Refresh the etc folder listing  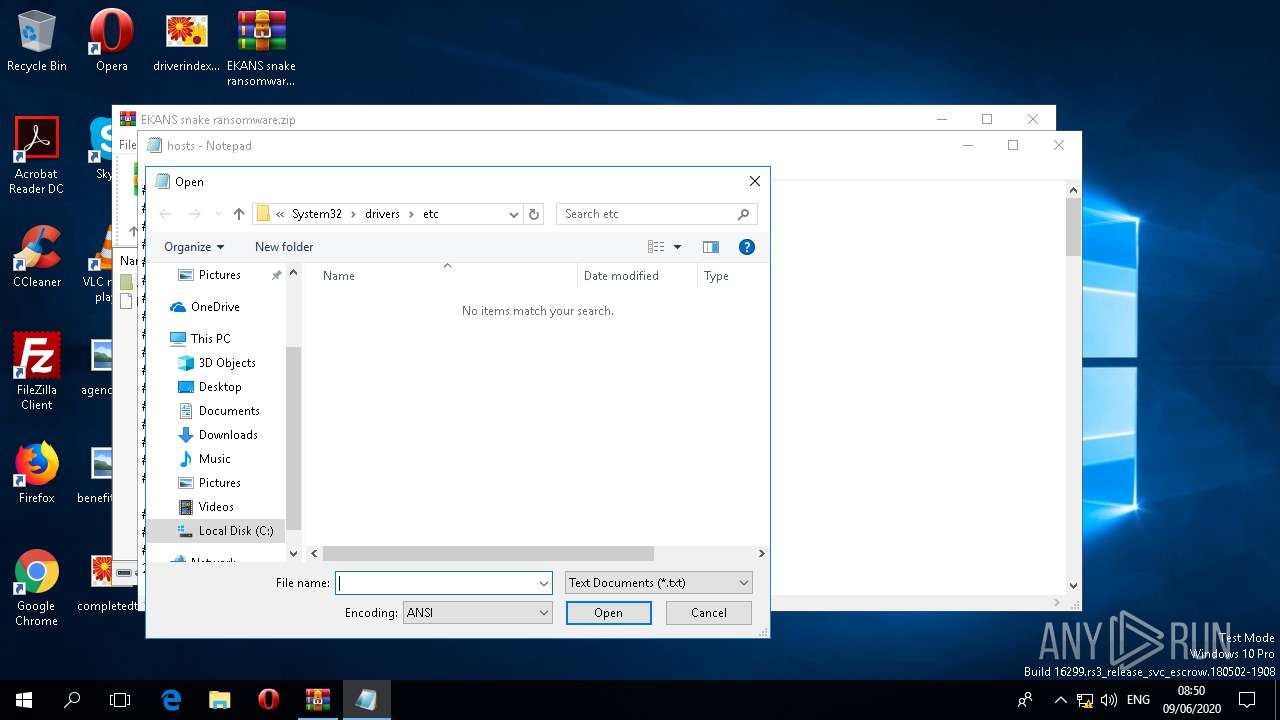(x=534, y=214)
